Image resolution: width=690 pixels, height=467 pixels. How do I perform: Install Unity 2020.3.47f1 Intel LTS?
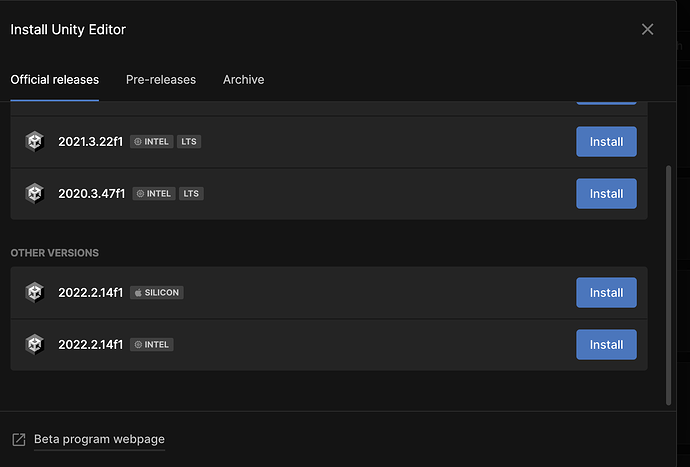[x=606, y=194]
